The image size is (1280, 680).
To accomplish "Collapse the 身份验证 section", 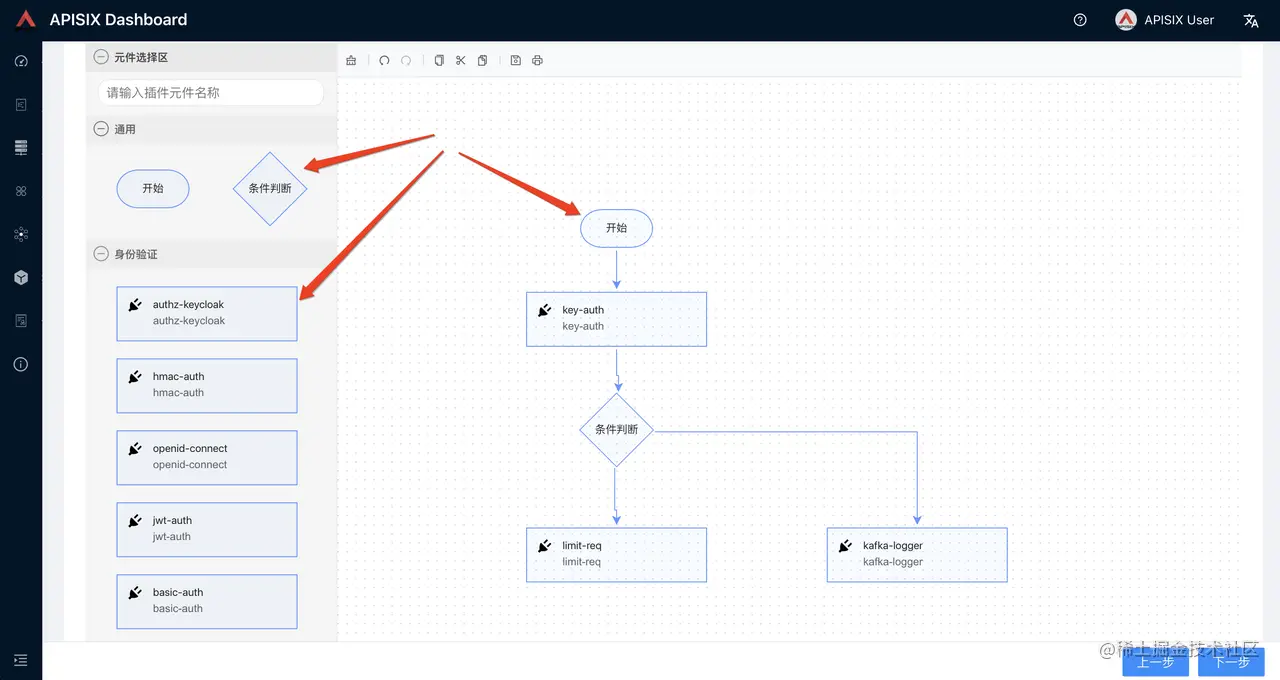I will (x=101, y=254).
